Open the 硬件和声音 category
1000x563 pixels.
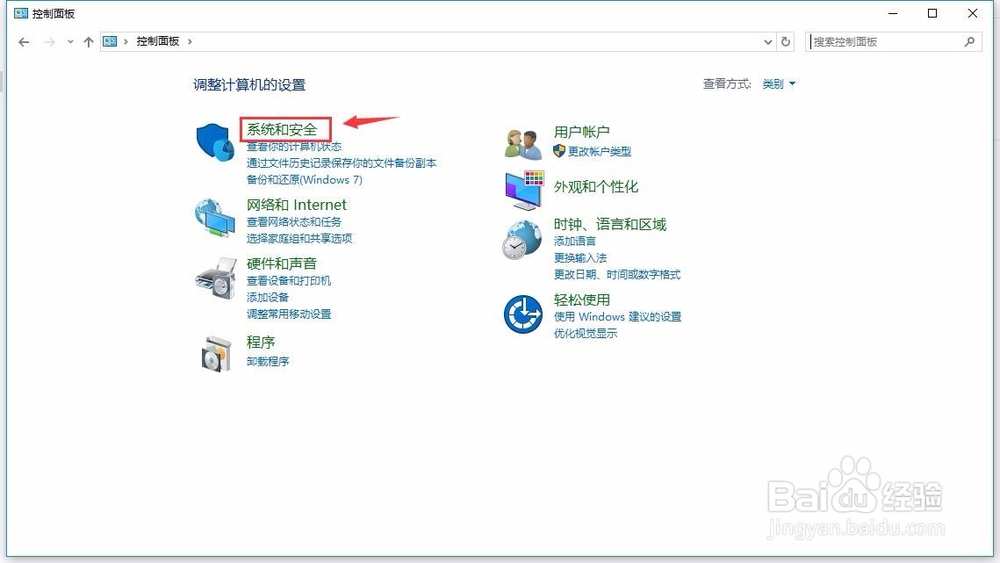[281, 263]
